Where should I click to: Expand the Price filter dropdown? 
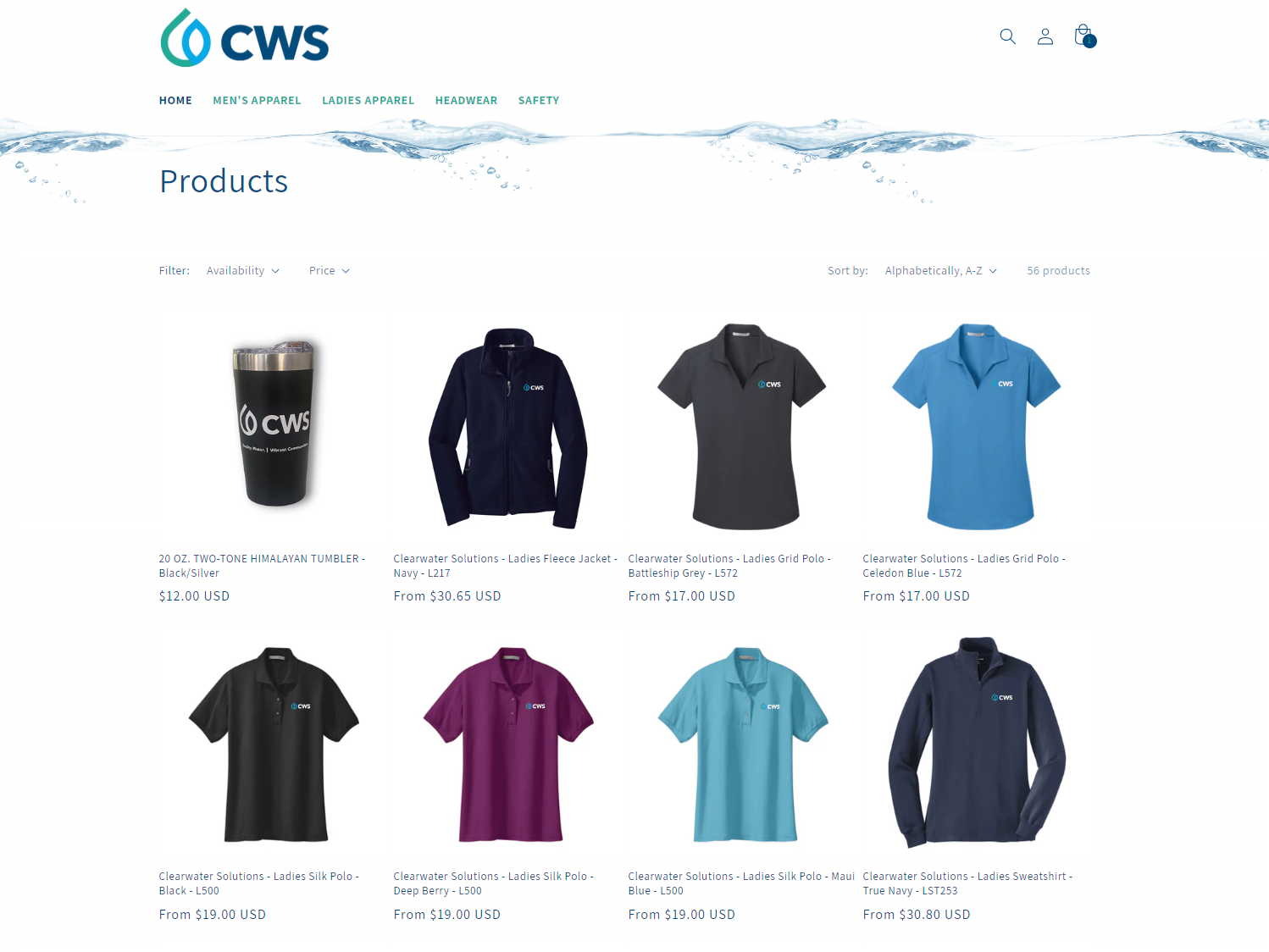point(330,271)
